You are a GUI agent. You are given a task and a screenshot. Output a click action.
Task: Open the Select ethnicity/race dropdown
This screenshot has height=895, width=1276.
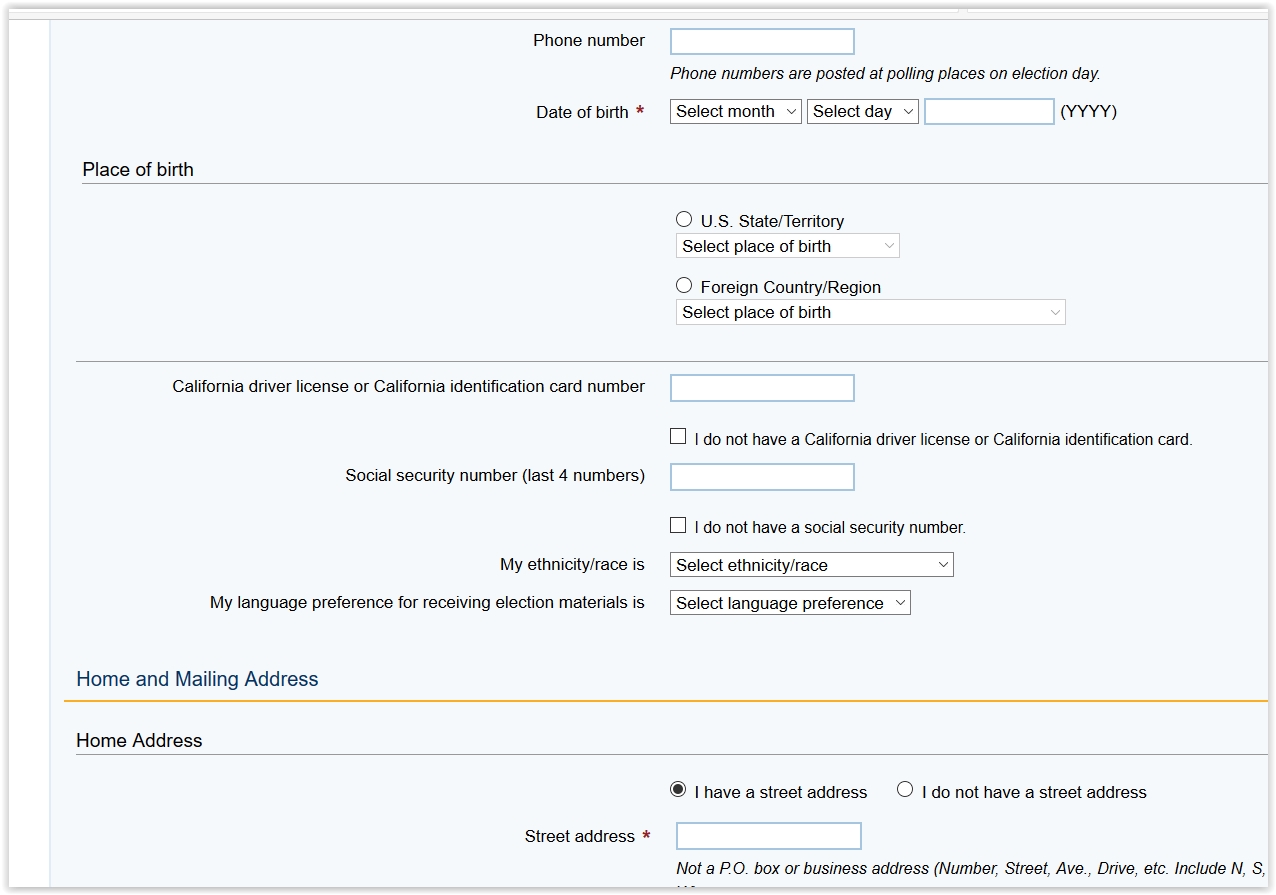(x=812, y=565)
